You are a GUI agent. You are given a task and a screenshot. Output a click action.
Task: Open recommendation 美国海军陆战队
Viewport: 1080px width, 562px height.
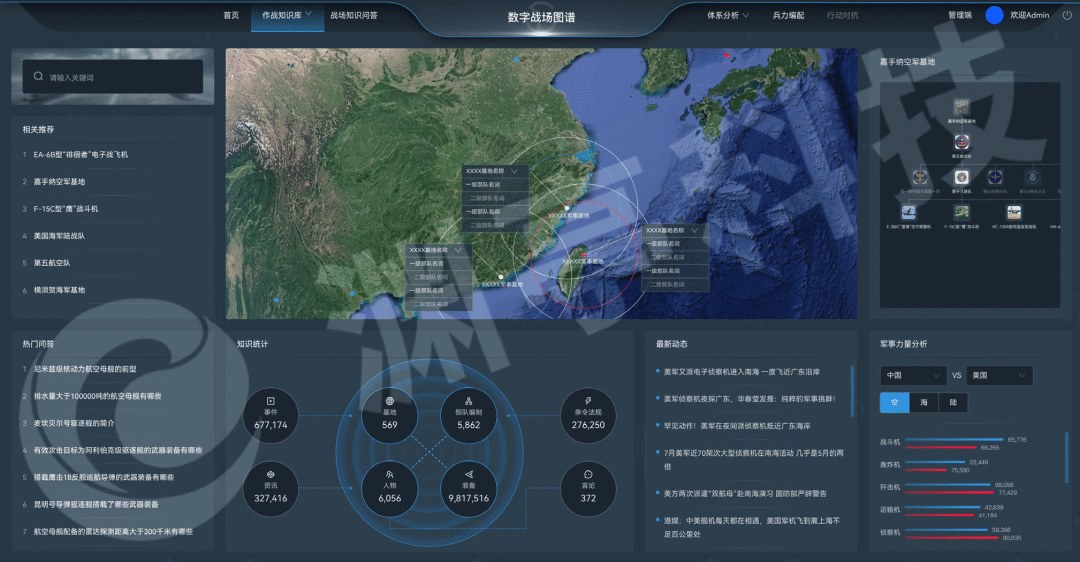[59, 236]
